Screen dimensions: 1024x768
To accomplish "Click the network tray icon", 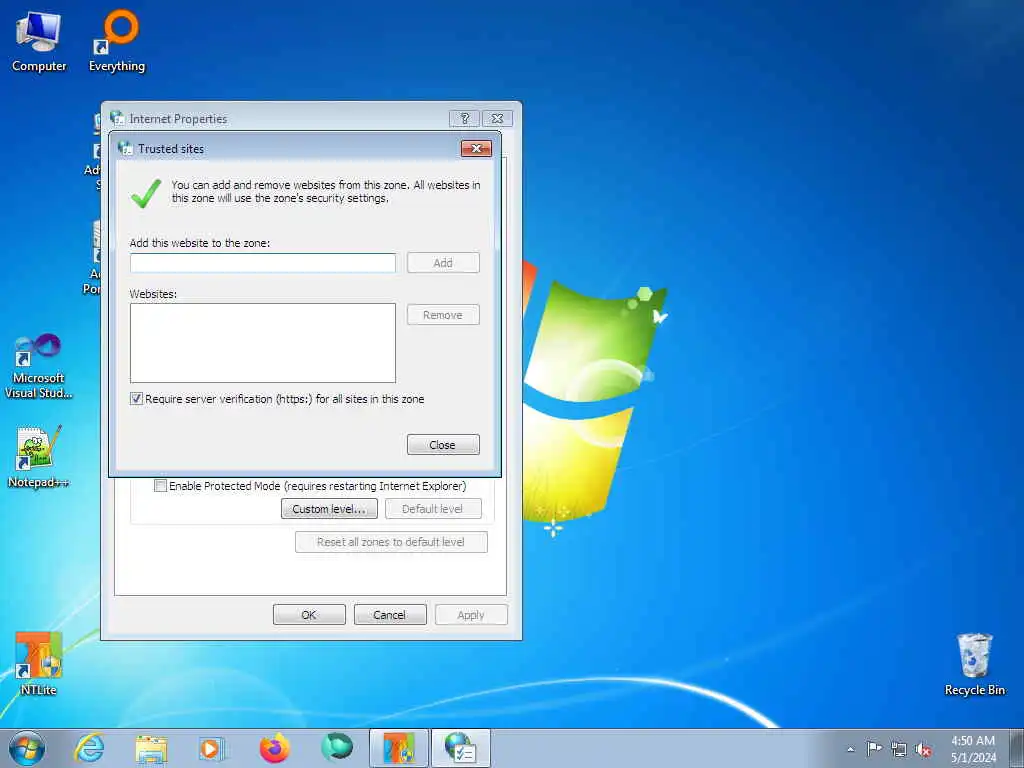I will (899, 749).
